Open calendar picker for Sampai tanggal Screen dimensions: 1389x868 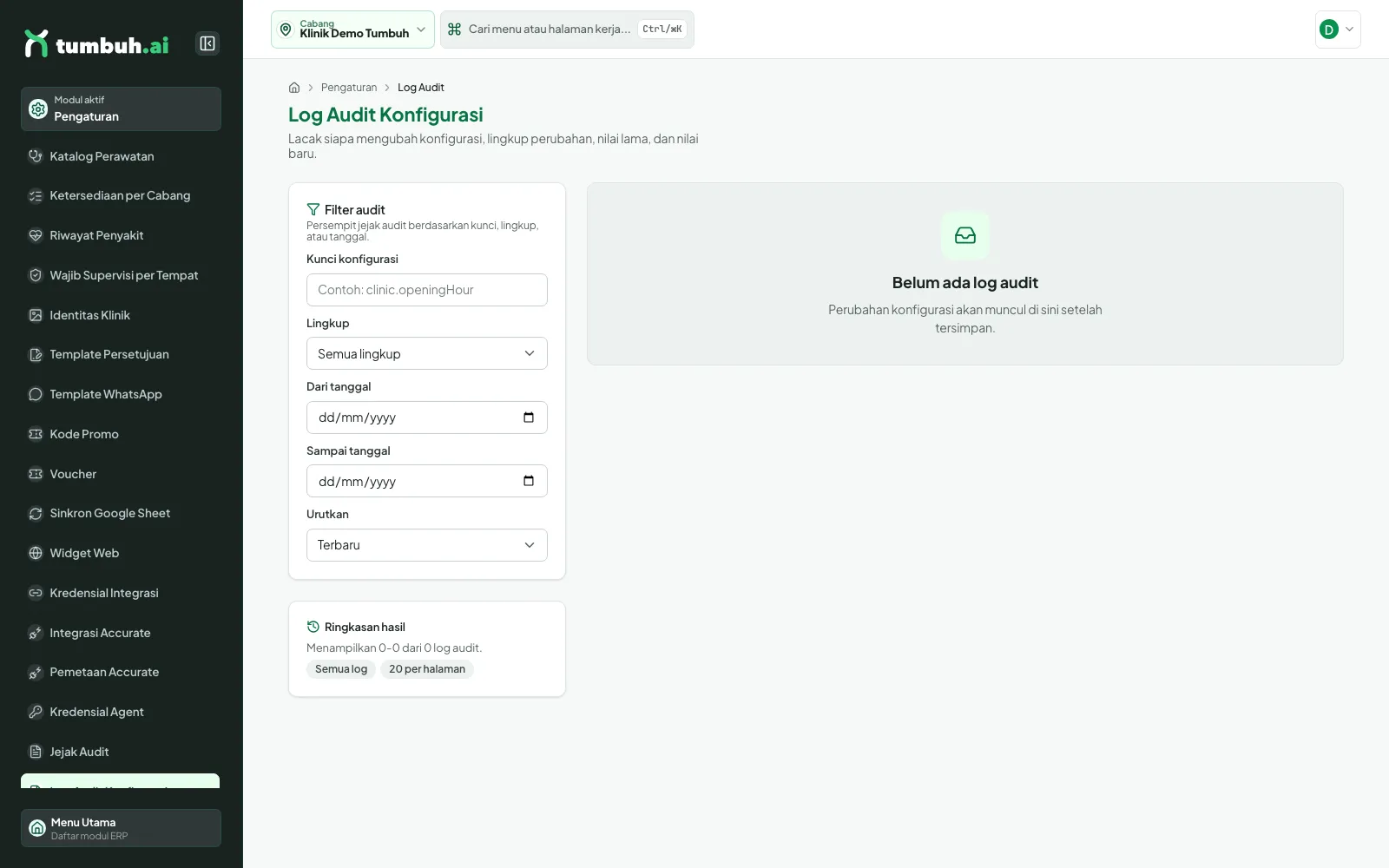529,481
